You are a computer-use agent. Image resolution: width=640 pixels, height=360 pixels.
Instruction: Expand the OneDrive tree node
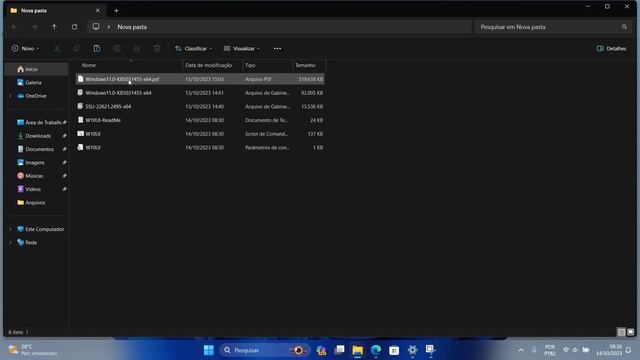(x=11, y=96)
